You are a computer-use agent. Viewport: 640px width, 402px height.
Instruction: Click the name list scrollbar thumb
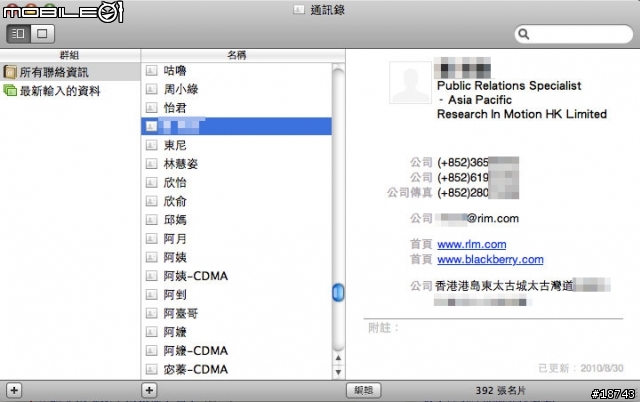point(338,293)
